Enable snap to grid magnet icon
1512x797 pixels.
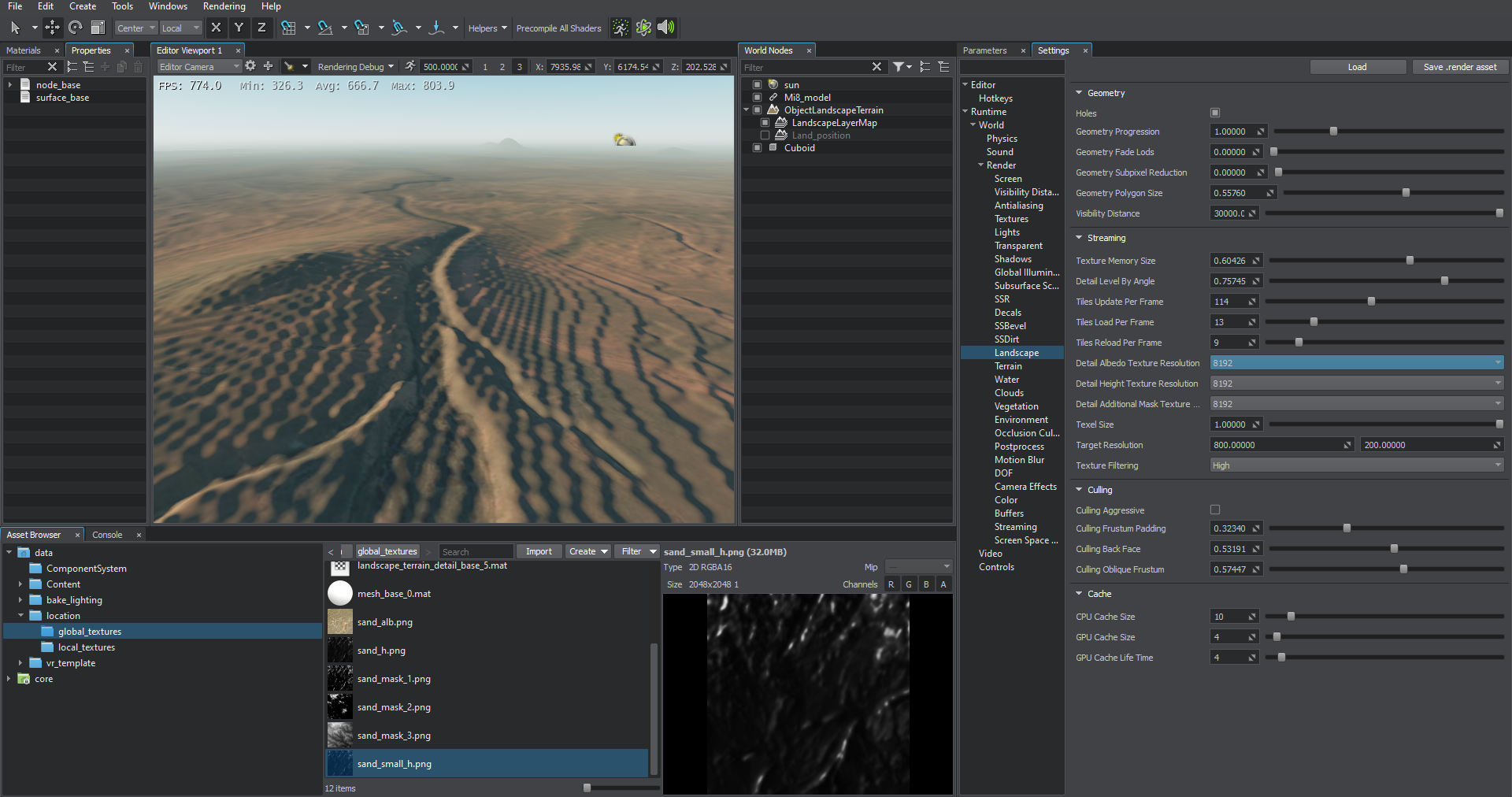pos(288,28)
